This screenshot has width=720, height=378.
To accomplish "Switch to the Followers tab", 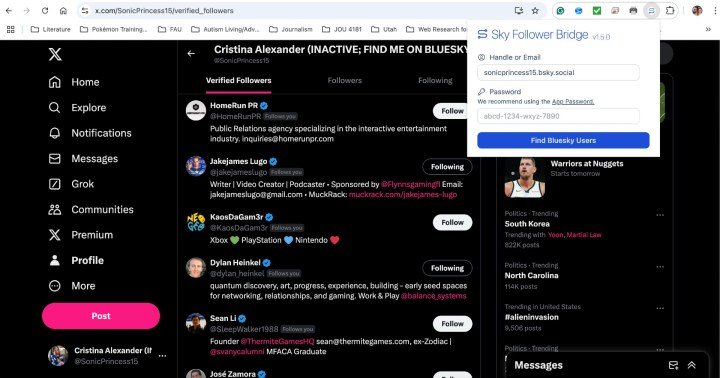I will (344, 80).
